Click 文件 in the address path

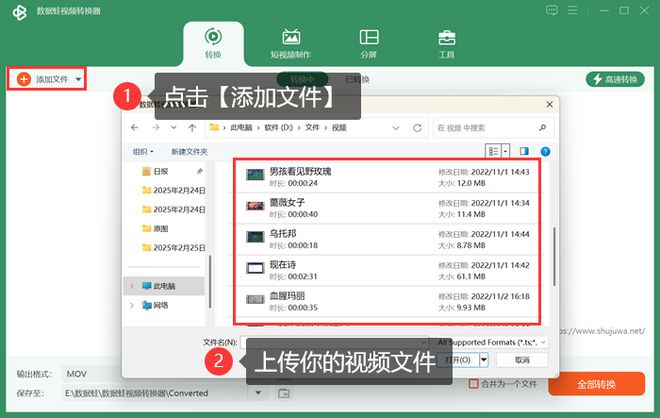pos(312,128)
